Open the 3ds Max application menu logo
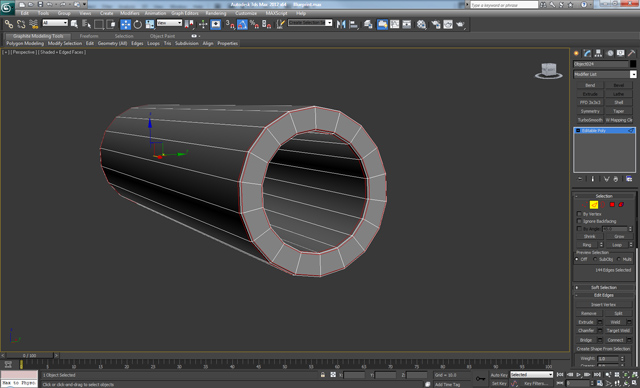 [x=7, y=8]
